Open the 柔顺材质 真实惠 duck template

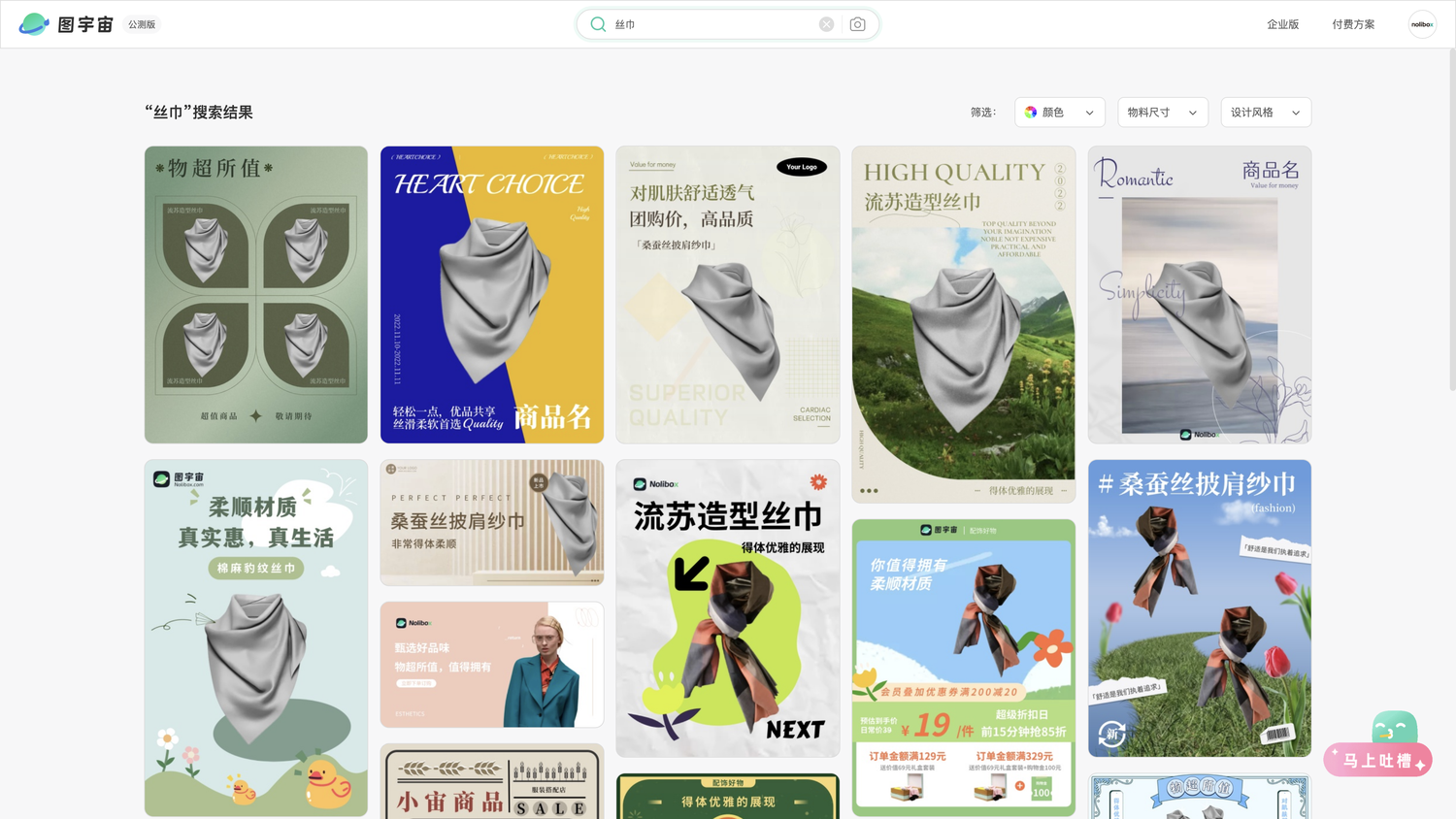coord(256,638)
